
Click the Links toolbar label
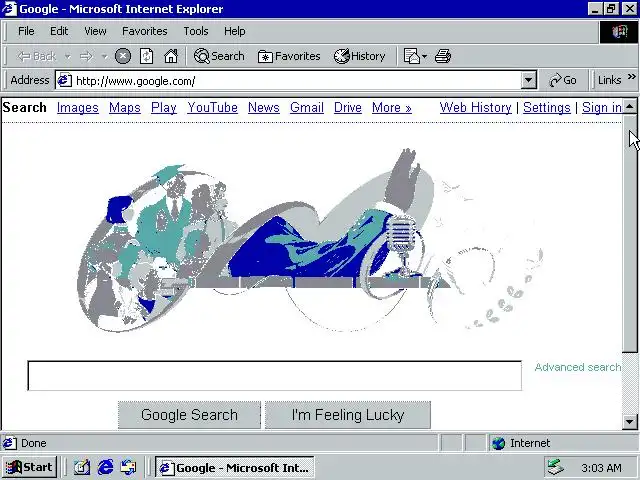[x=609, y=80]
